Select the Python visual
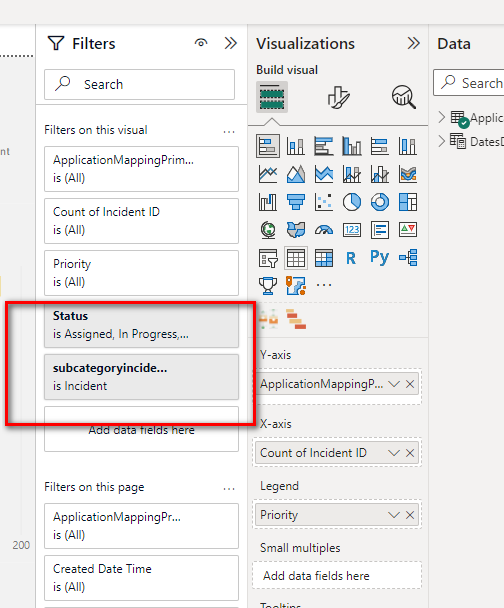The image size is (504, 608). tap(380, 257)
